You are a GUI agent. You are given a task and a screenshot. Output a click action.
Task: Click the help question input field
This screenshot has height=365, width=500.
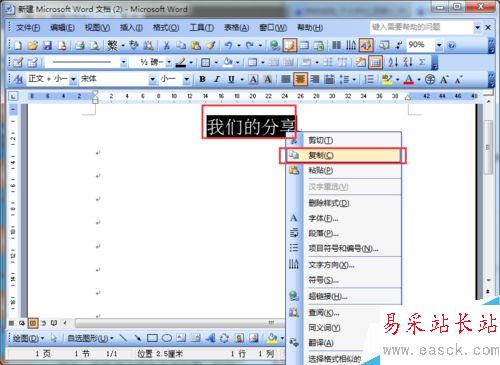pos(422,27)
